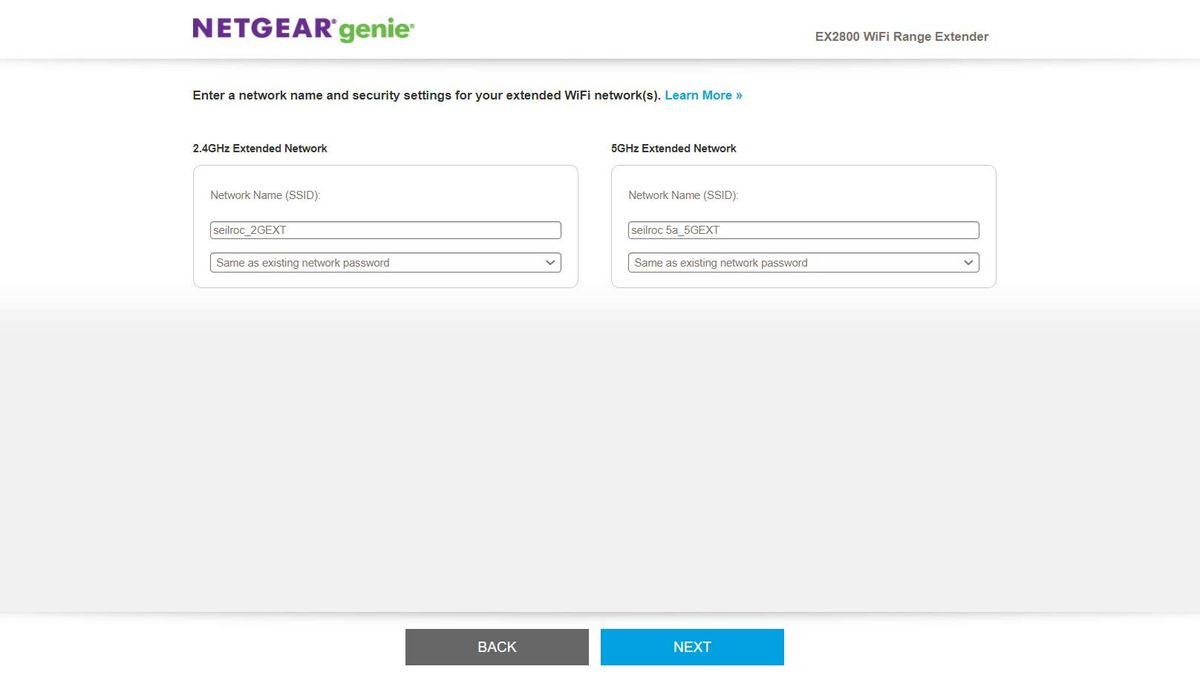Screen dimensions: 1200x675
Task: Click the BACK button
Action: (x=496, y=646)
